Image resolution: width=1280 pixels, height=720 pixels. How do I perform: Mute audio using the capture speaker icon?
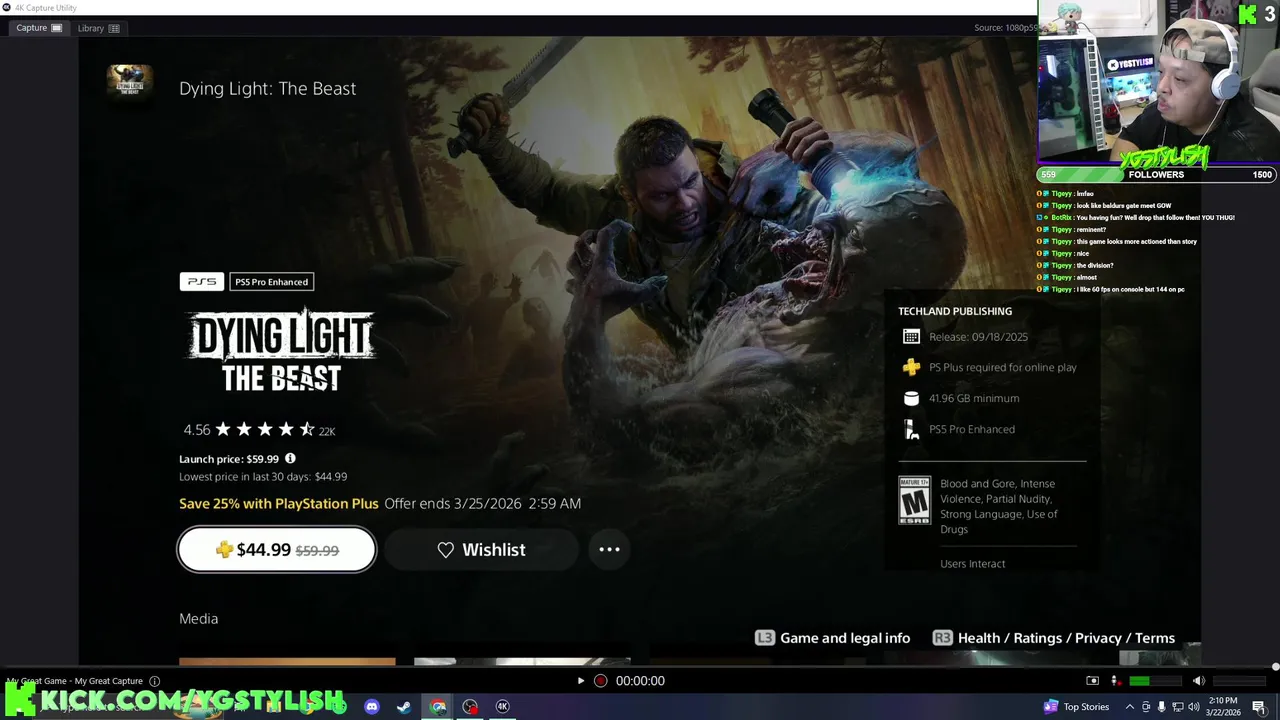(1198, 681)
